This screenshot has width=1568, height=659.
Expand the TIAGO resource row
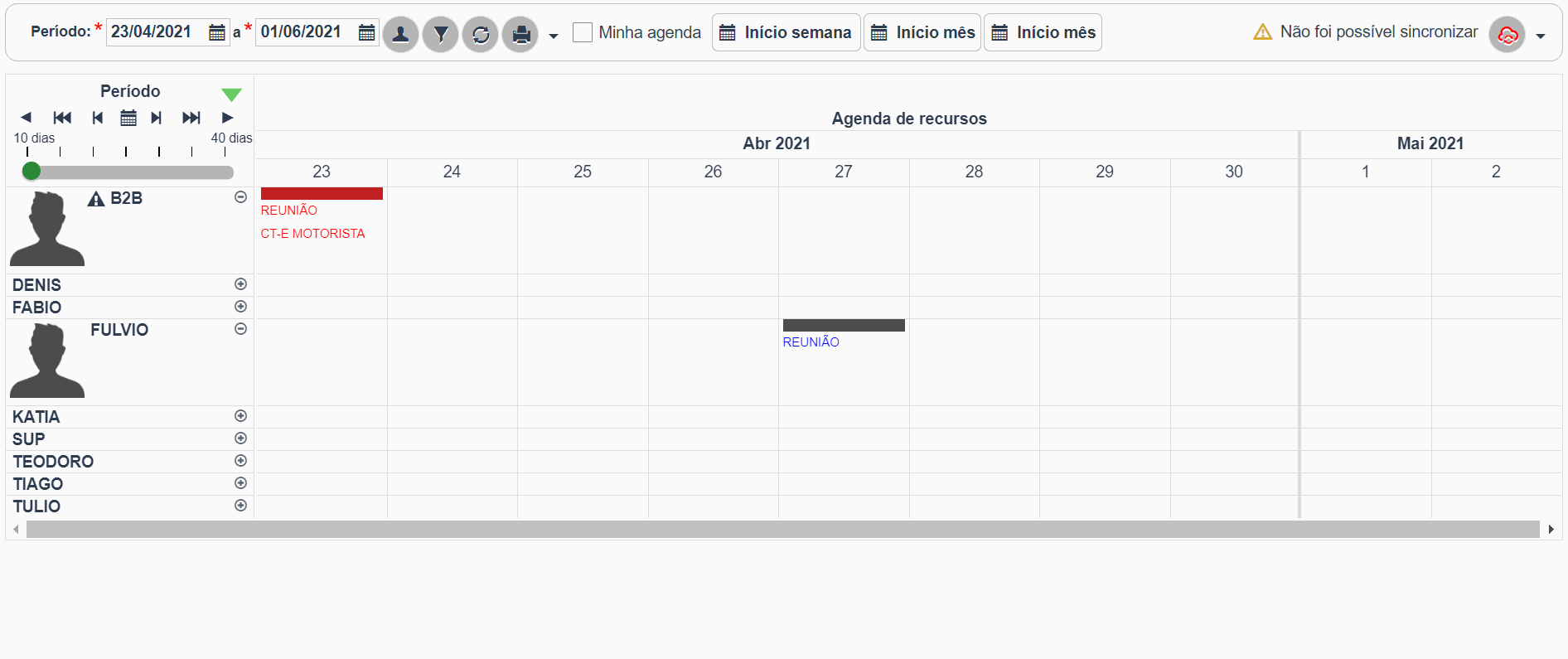tap(240, 483)
